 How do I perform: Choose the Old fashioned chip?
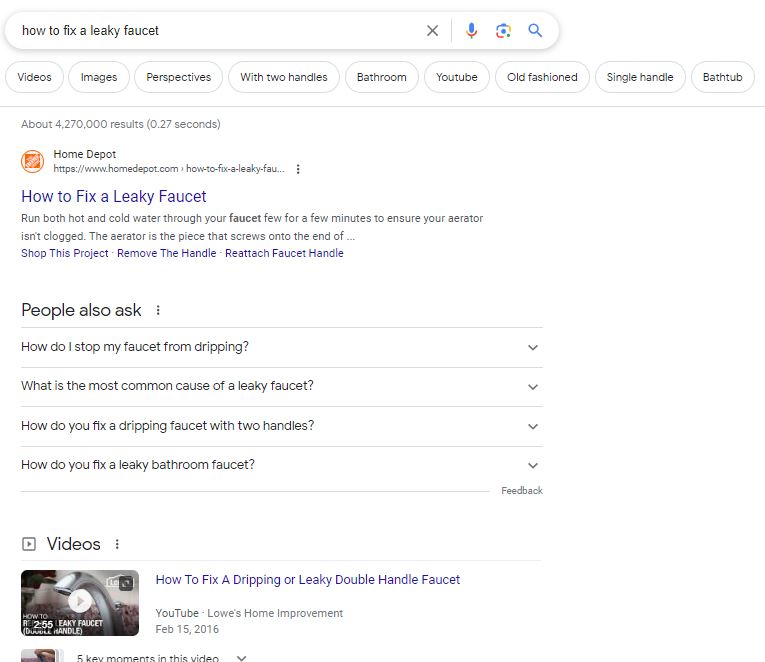[542, 77]
